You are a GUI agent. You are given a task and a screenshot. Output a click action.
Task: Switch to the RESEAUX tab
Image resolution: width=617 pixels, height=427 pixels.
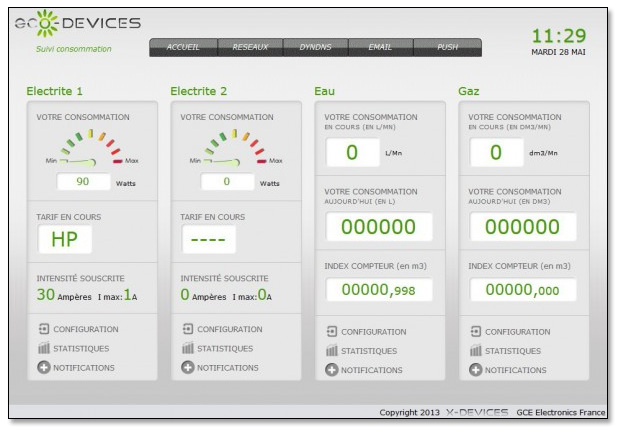click(x=250, y=46)
